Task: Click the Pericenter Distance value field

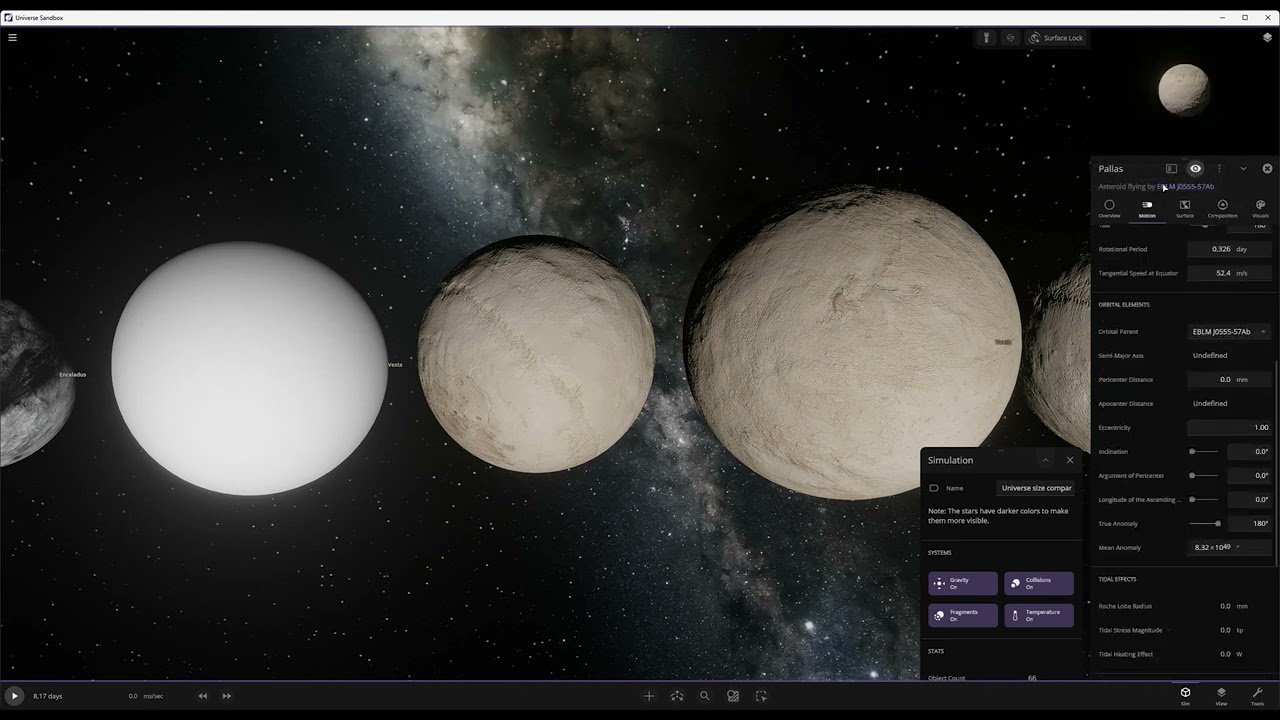Action: click(x=1229, y=379)
